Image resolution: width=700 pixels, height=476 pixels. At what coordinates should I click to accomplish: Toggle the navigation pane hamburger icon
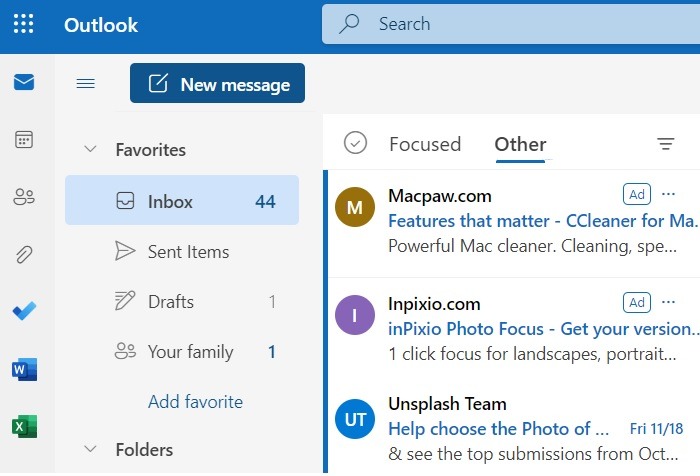point(86,84)
